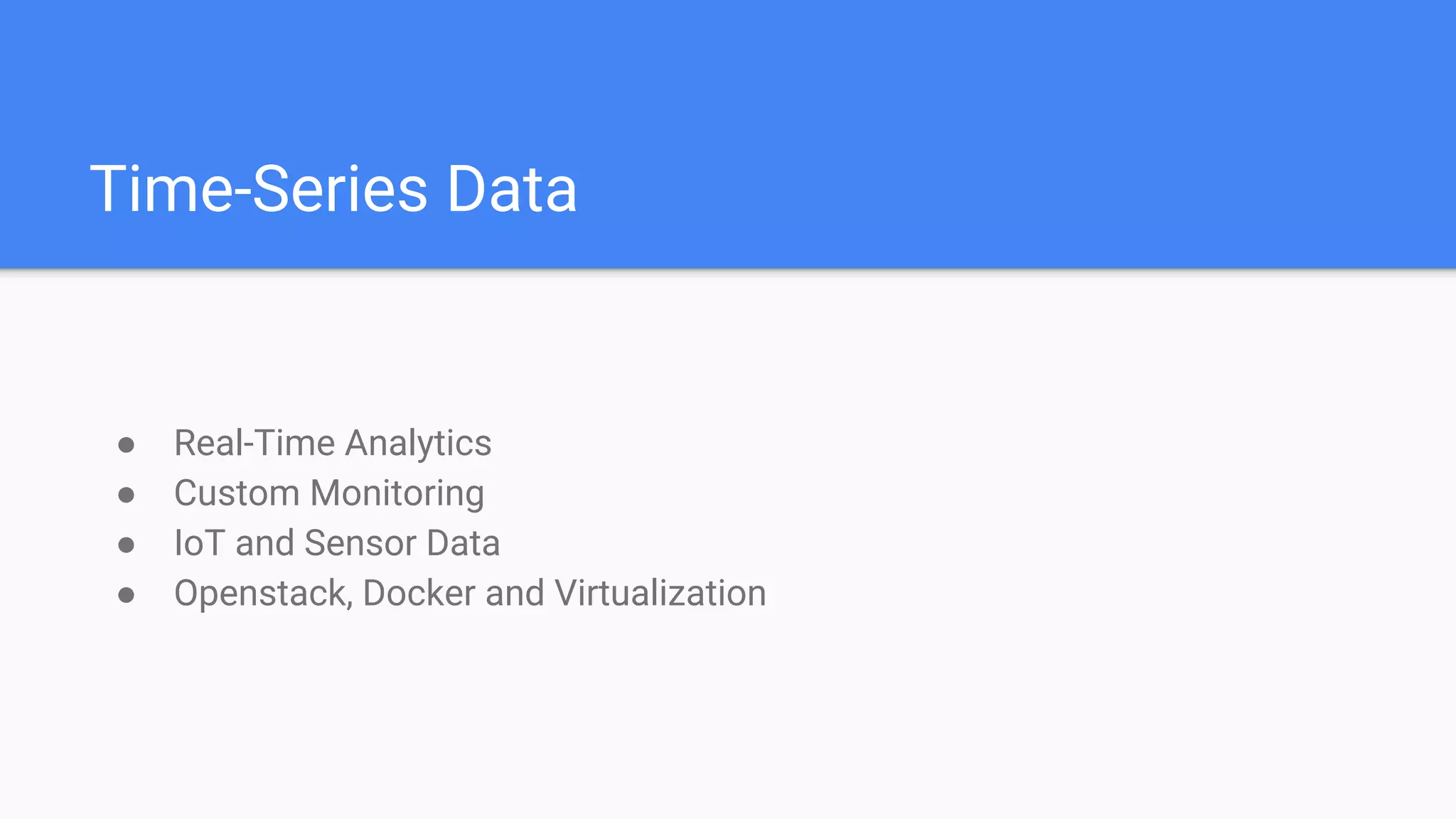
Task: Select the word "Monitoring" in the list
Action: (x=397, y=494)
